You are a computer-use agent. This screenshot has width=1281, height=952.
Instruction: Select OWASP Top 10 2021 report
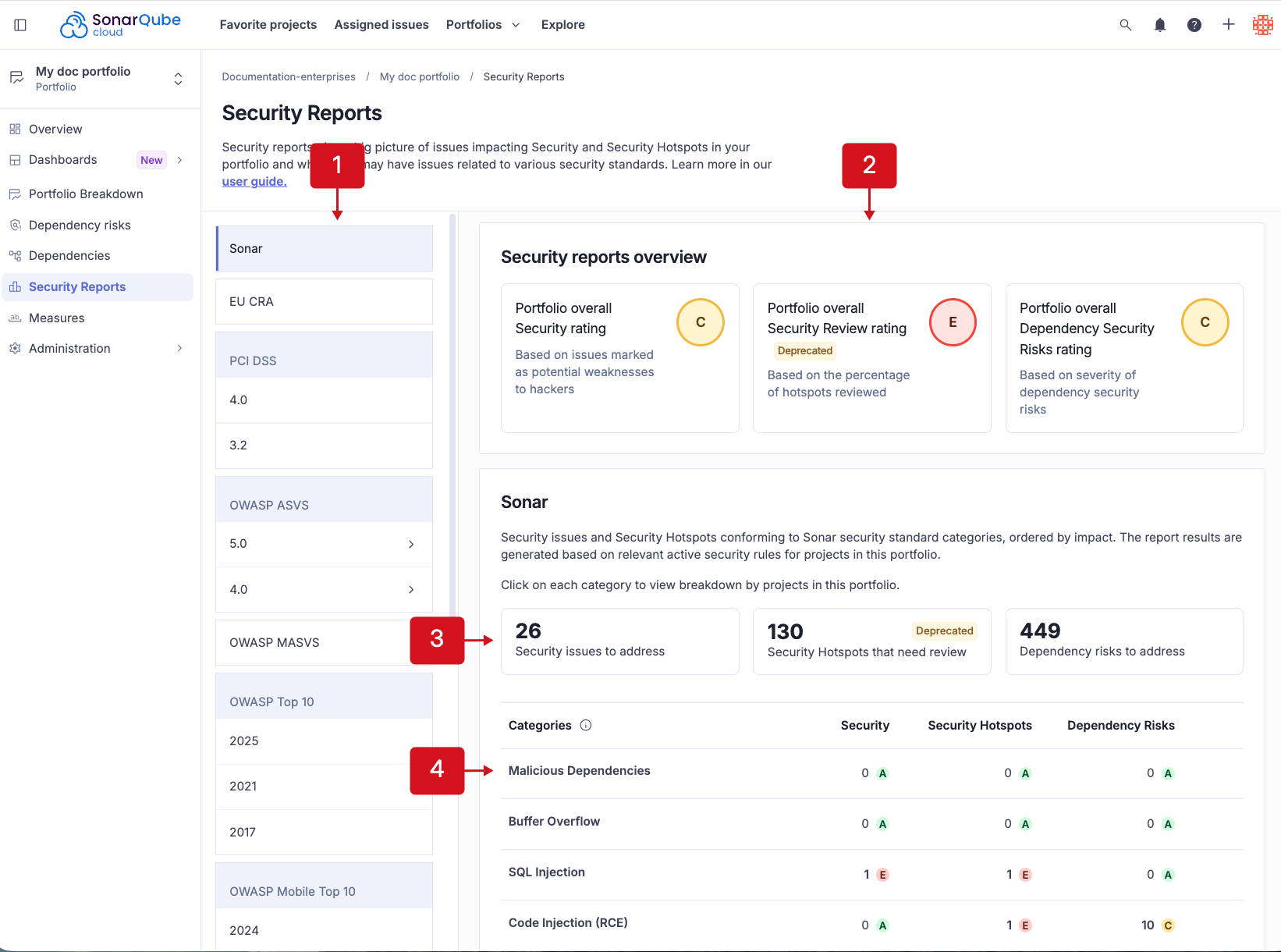[x=325, y=786]
